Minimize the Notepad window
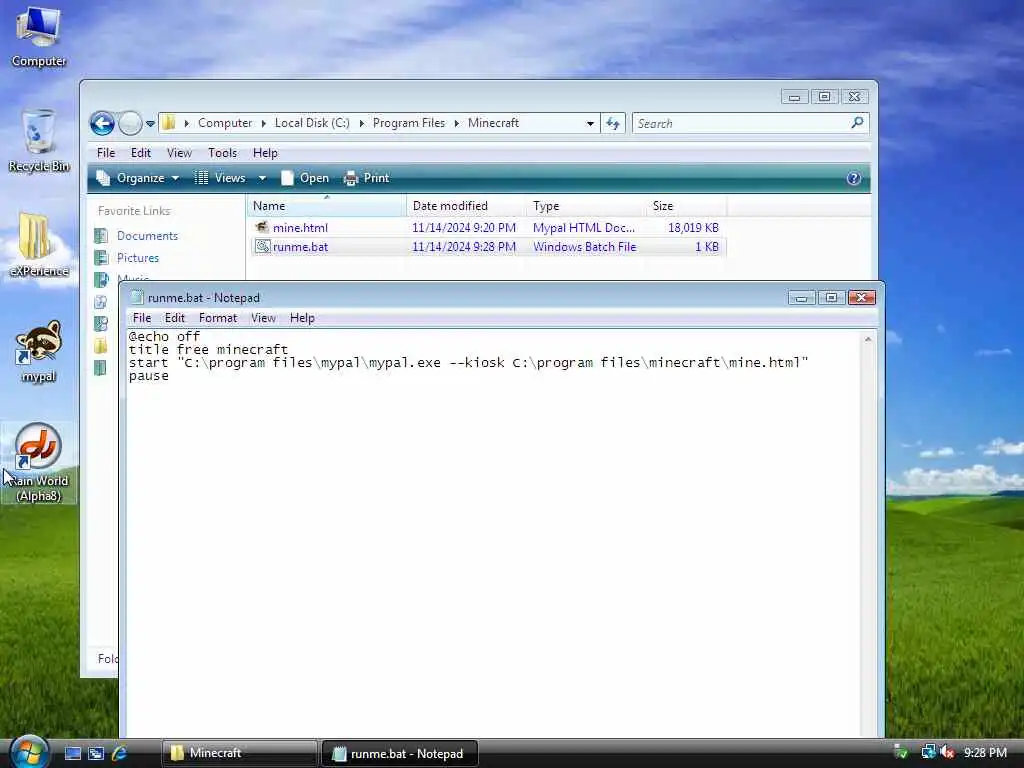This screenshot has height=768, width=1024. click(x=801, y=298)
